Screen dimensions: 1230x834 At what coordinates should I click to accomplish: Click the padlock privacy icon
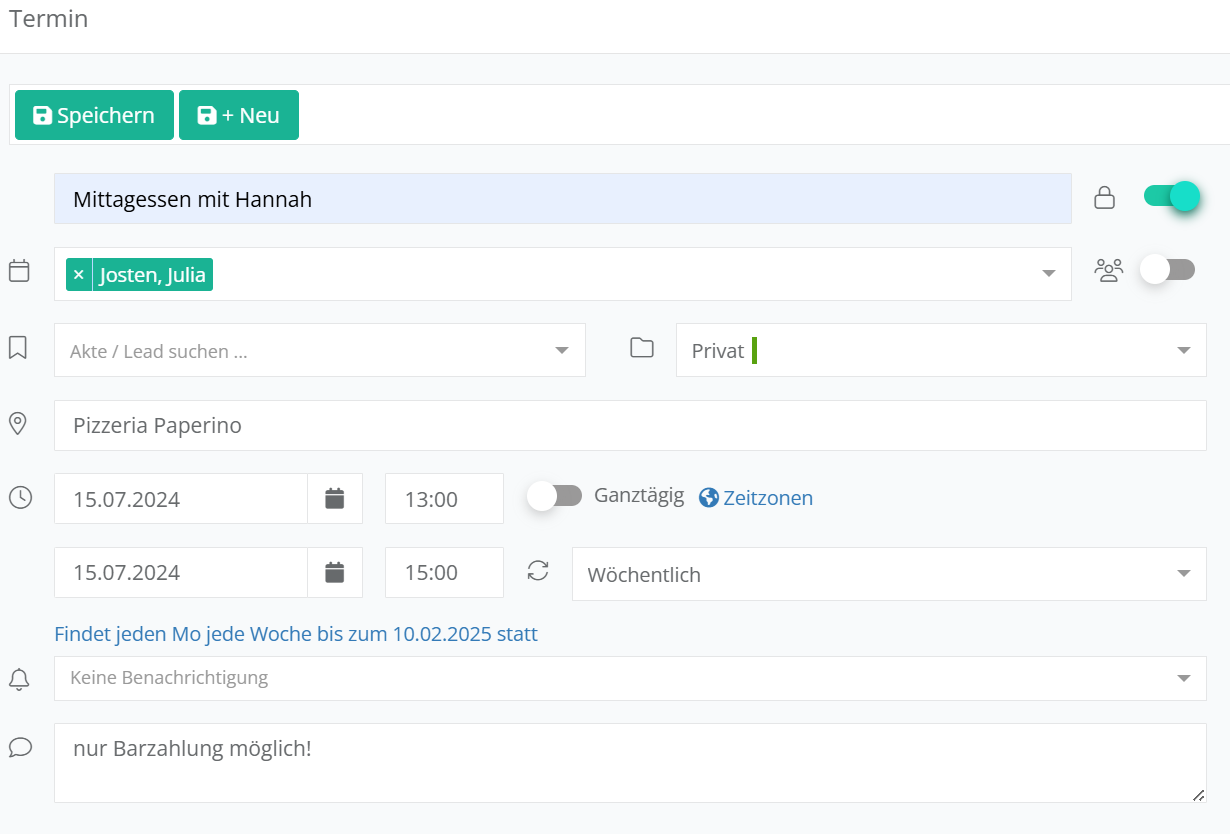coord(1104,198)
